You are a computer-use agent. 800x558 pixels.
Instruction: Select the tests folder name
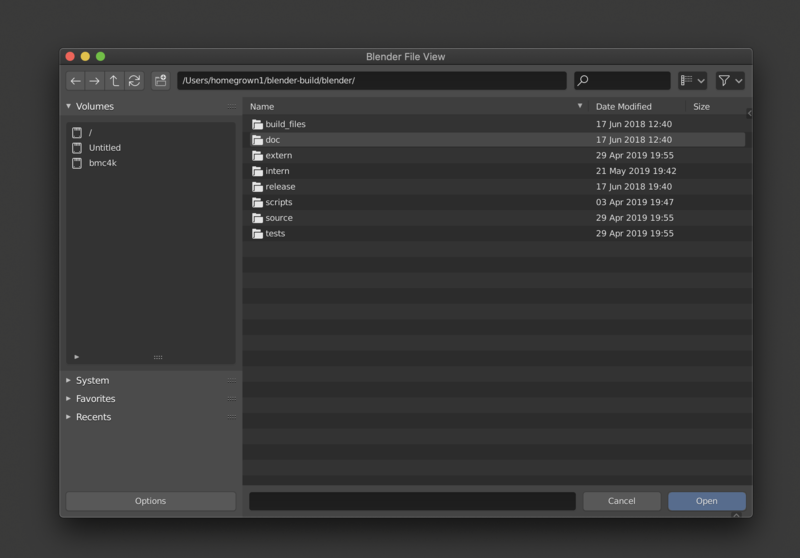pos(275,234)
